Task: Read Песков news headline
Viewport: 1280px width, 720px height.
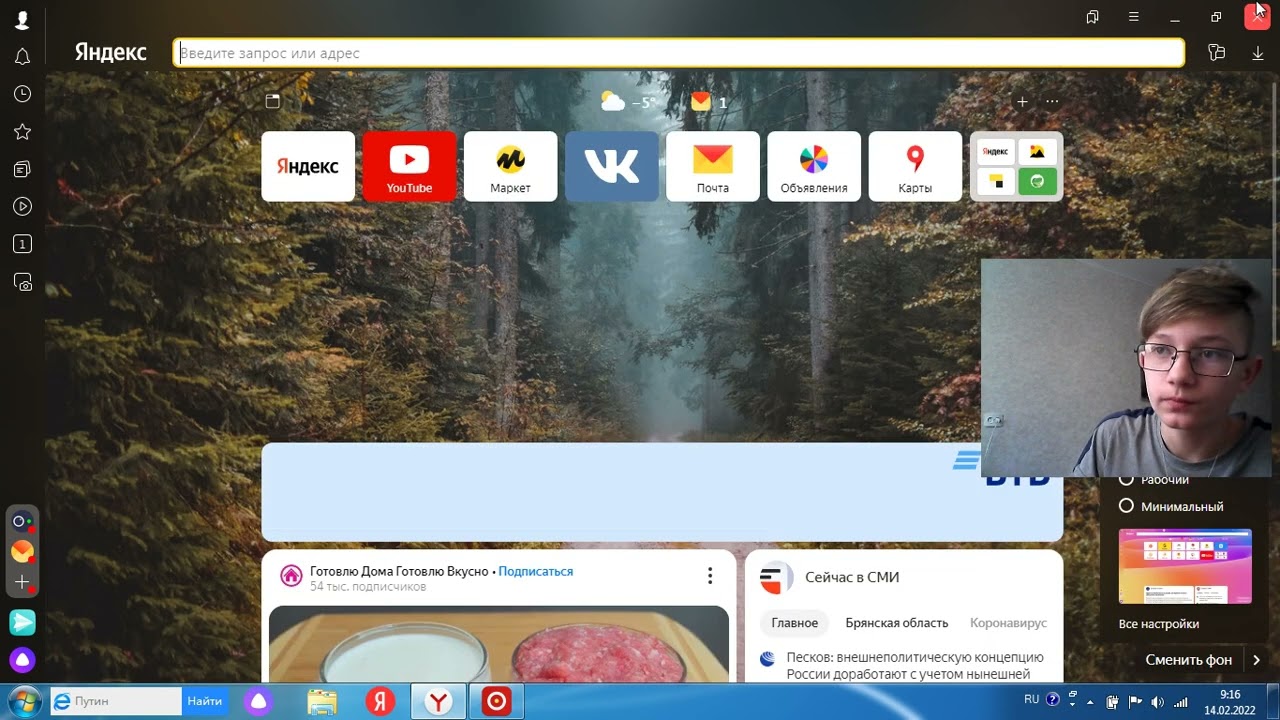Action: click(x=915, y=665)
